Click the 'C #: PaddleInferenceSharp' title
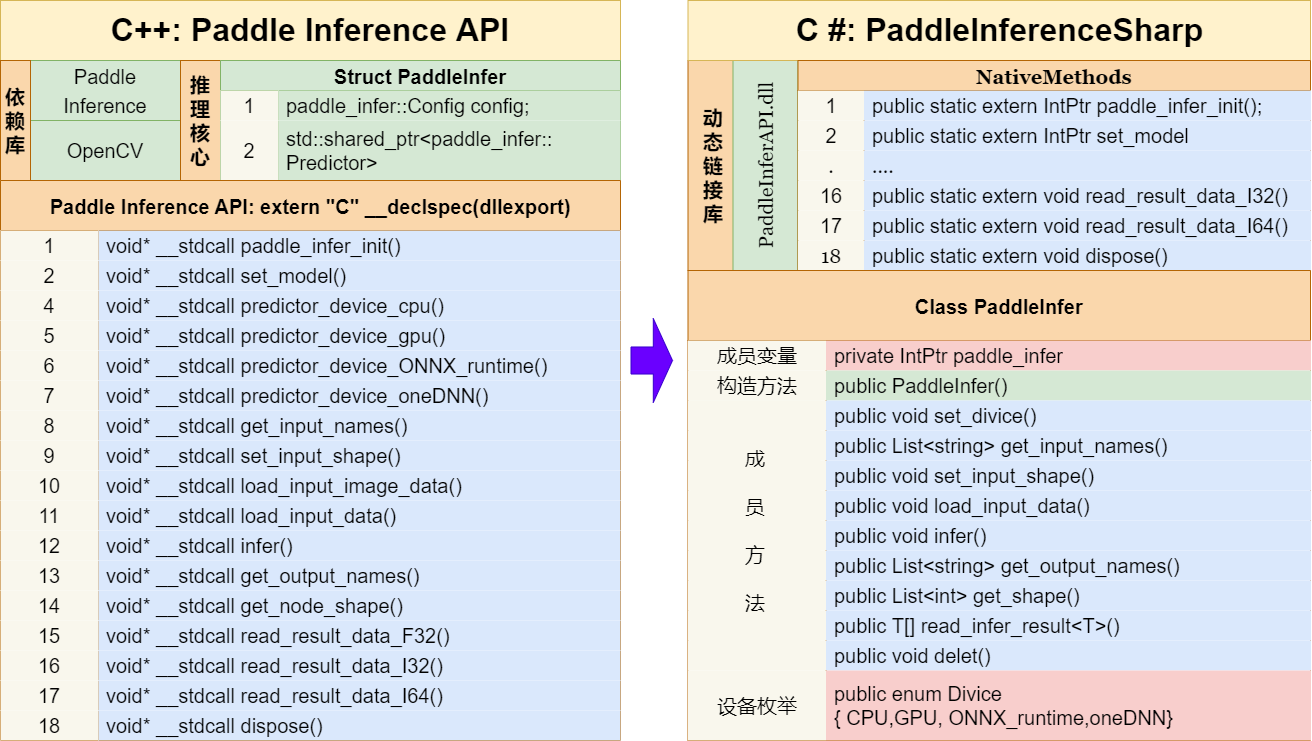1312x741 pixels. 999,31
